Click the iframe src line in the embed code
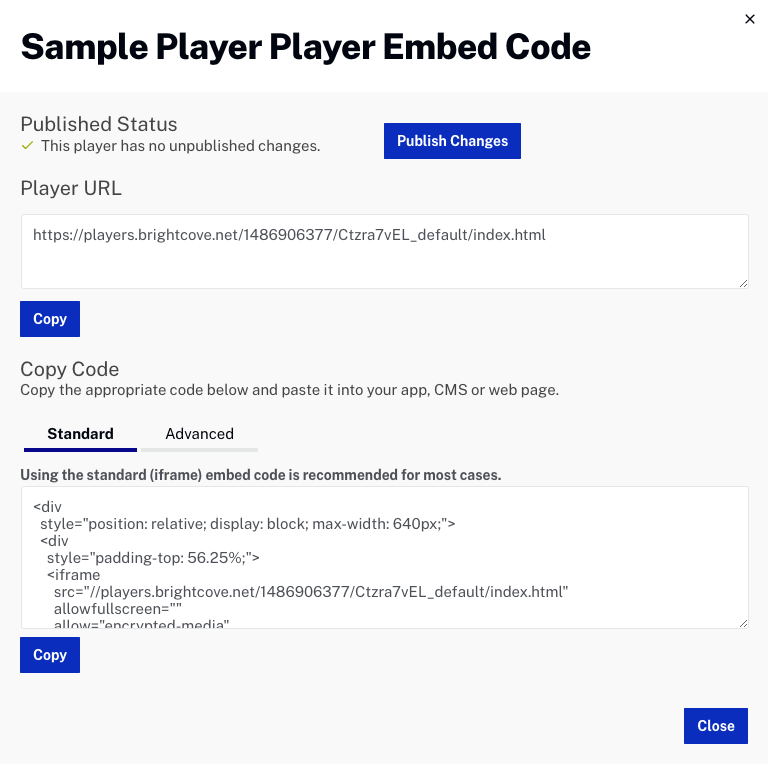Screen dimensions: 768x764 click(310, 592)
